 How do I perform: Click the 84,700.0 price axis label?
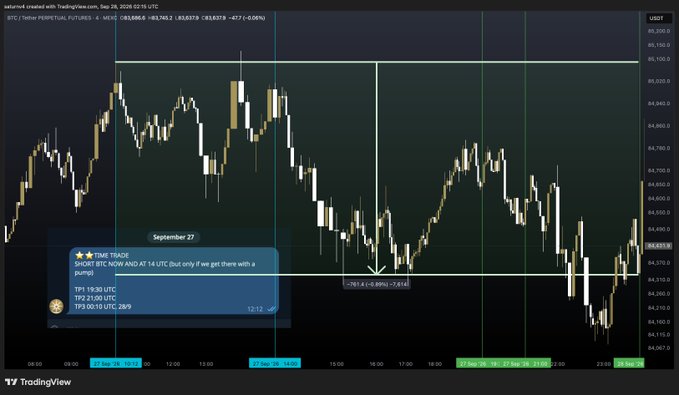coord(659,171)
